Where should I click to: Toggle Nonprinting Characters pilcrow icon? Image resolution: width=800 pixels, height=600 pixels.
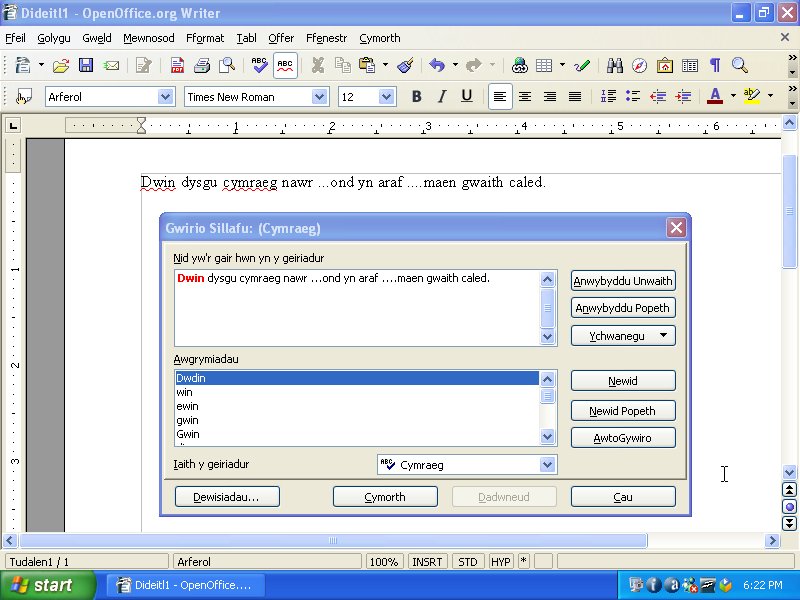click(x=715, y=65)
